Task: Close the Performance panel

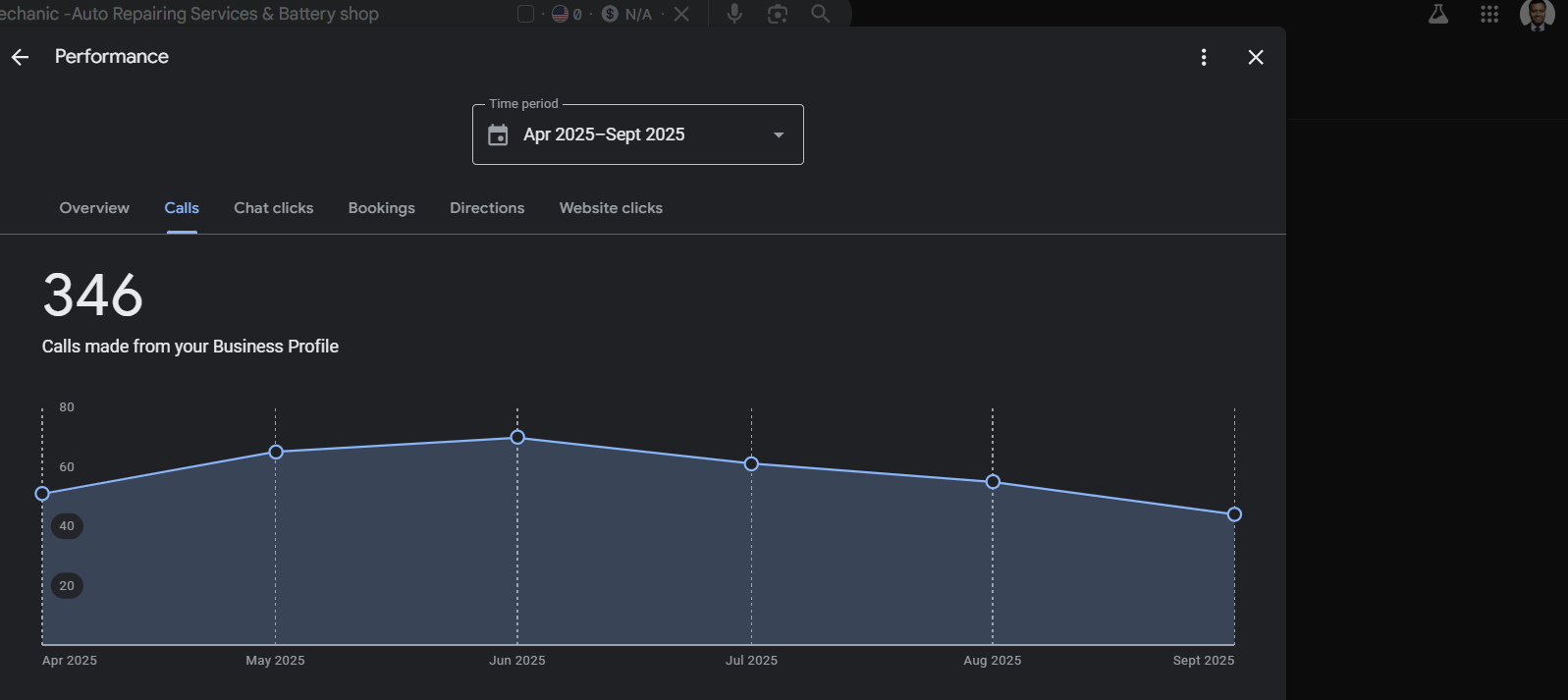Action: click(1256, 57)
